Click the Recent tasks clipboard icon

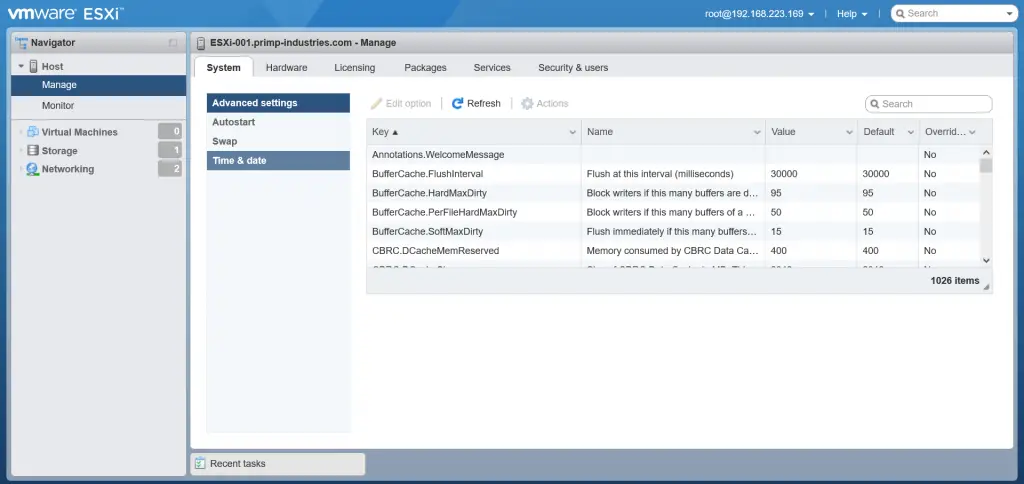pos(200,464)
